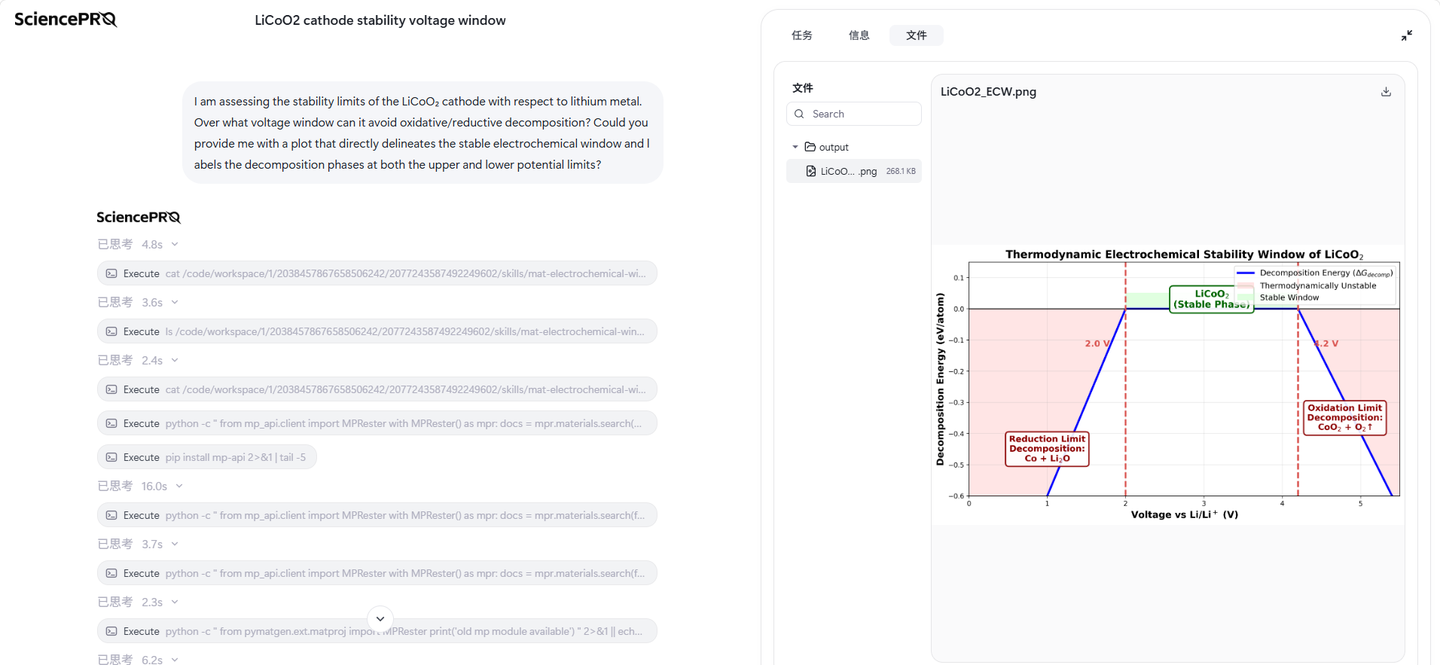Image resolution: width=1440 pixels, height=665 pixels.
Task: Click the scroll-down arrow button in chat
Action: pos(380,619)
